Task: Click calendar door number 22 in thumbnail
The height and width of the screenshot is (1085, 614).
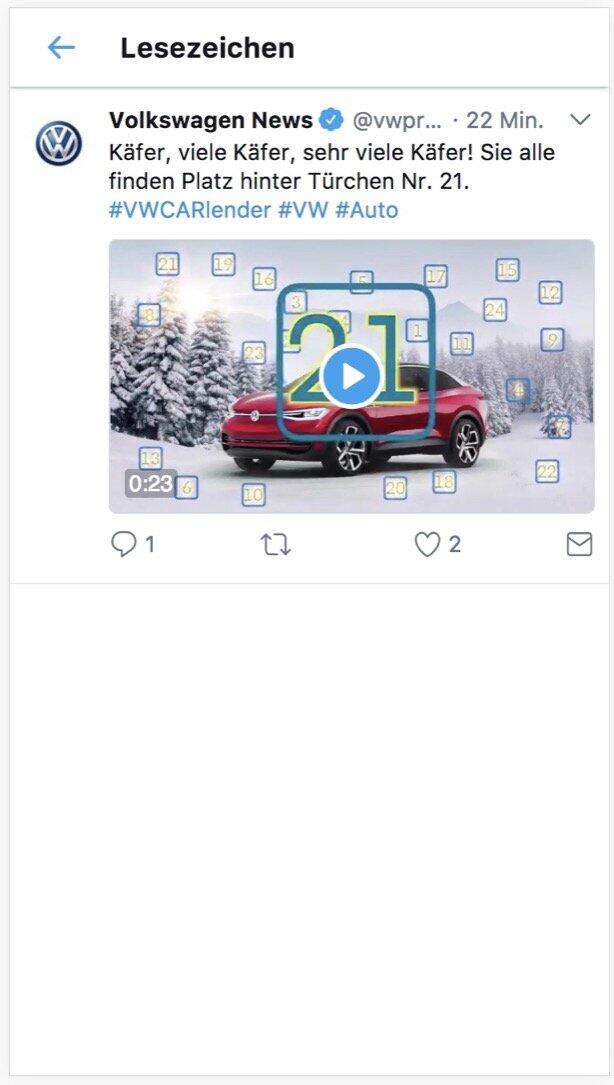Action: coord(547,472)
